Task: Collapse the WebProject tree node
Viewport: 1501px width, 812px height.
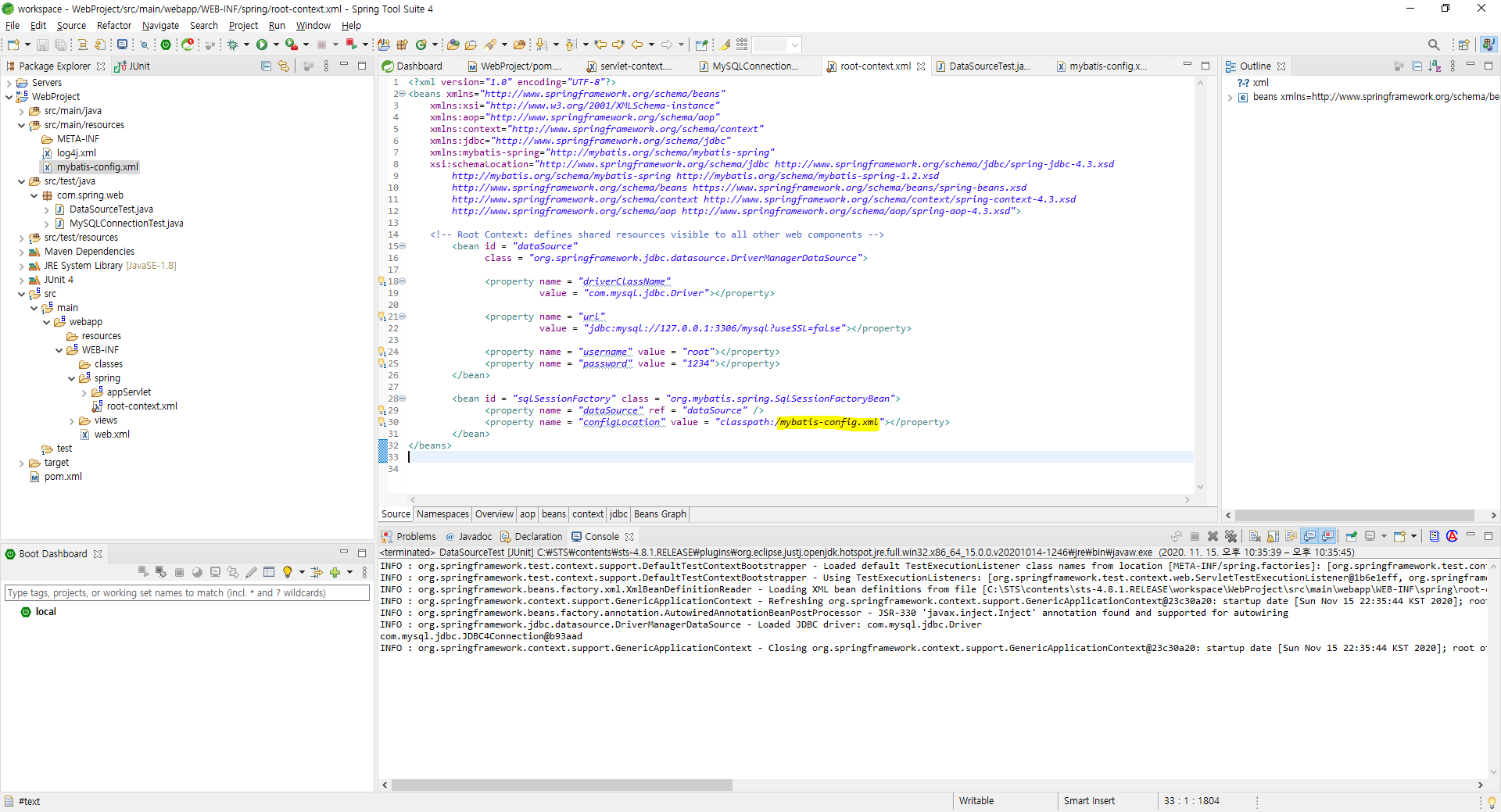Action: click(x=9, y=97)
